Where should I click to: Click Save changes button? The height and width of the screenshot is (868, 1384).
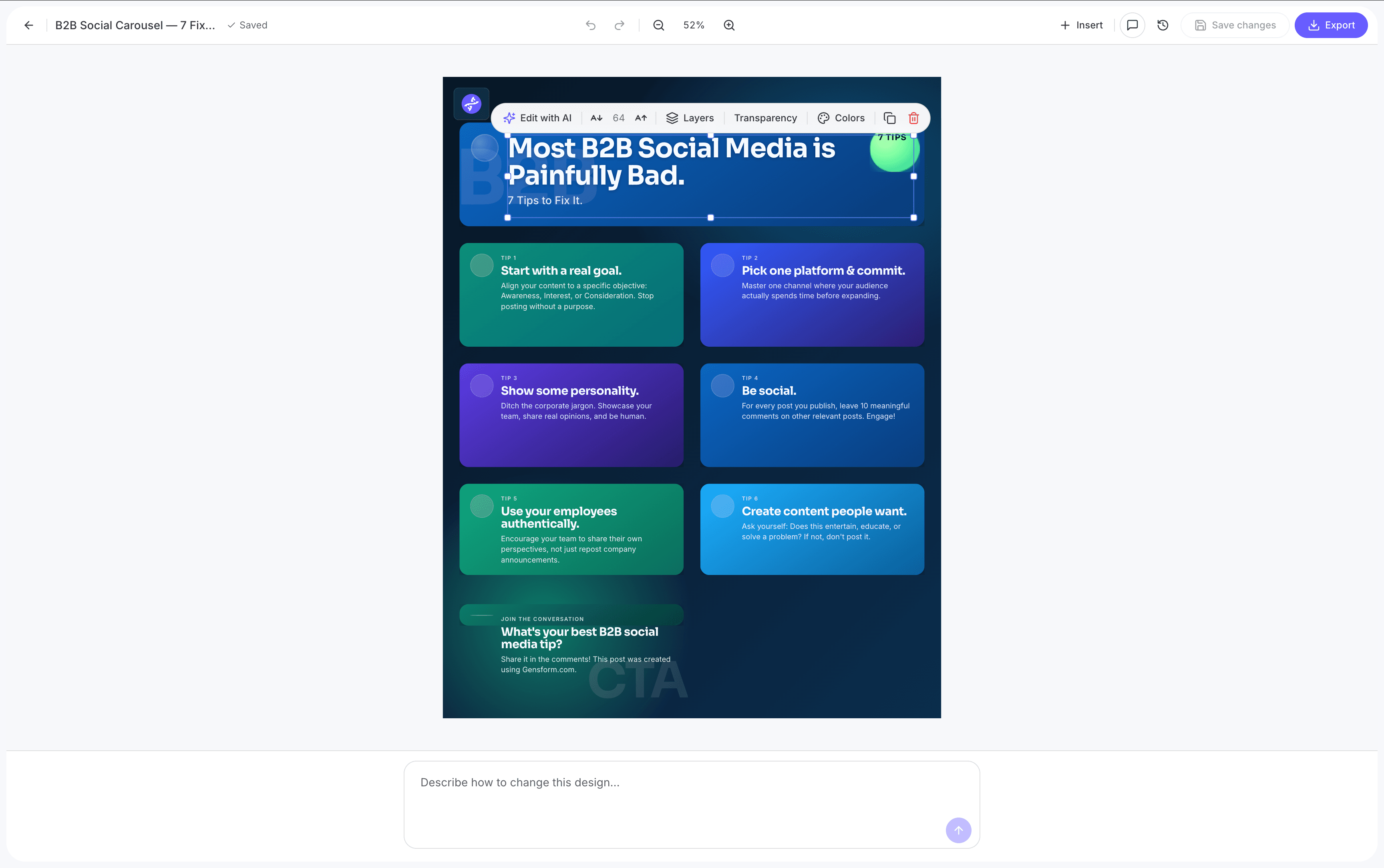[x=1235, y=25]
